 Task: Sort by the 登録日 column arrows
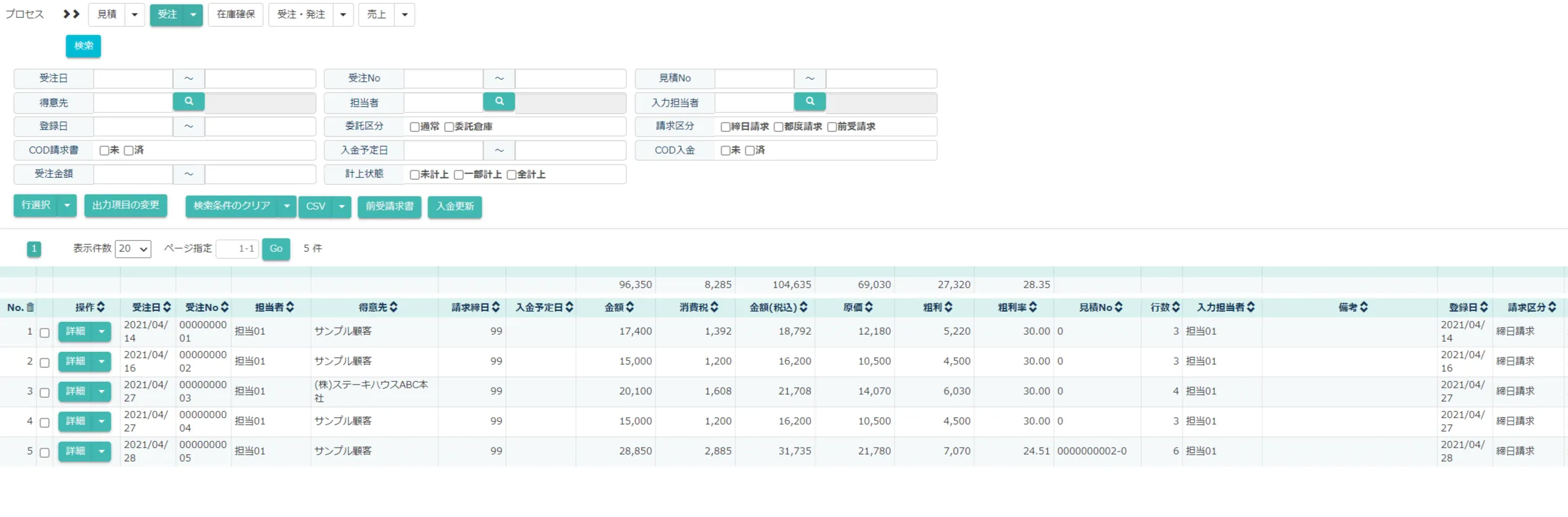(x=1484, y=307)
